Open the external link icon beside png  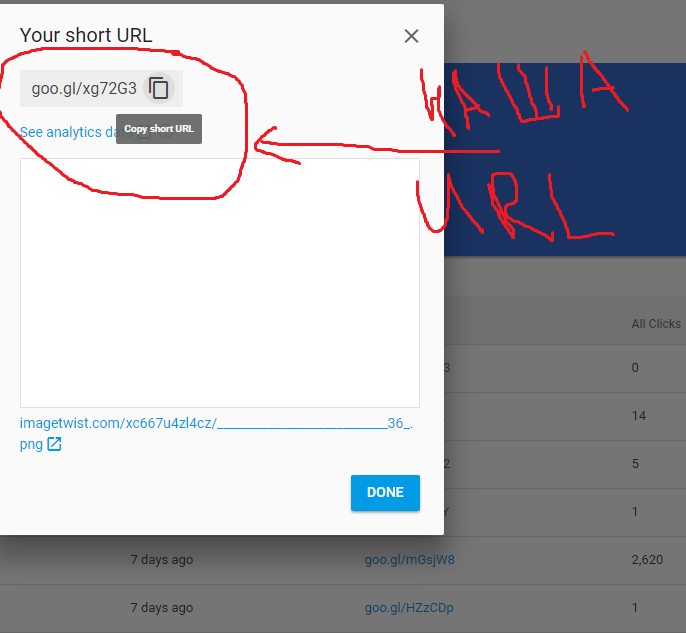tap(55, 444)
